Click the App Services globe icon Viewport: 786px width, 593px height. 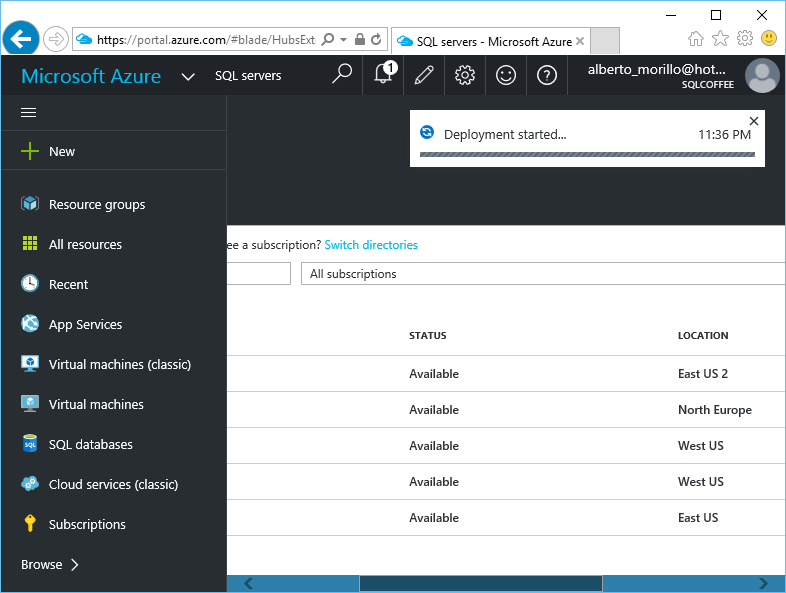point(30,323)
